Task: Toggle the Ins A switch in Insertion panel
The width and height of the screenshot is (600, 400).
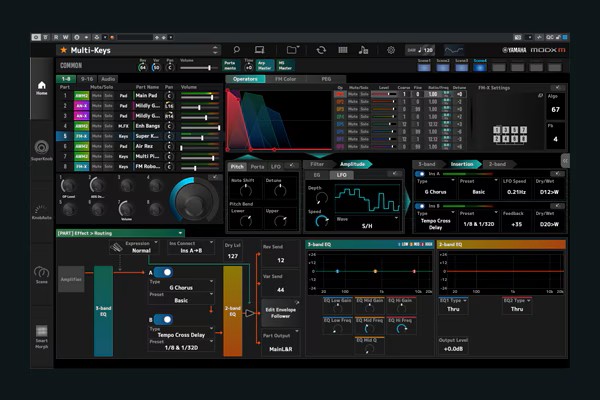Action: tap(422, 173)
